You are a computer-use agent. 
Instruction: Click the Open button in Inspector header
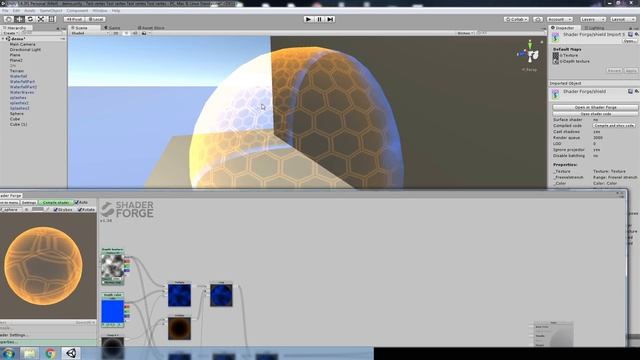[630, 41]
